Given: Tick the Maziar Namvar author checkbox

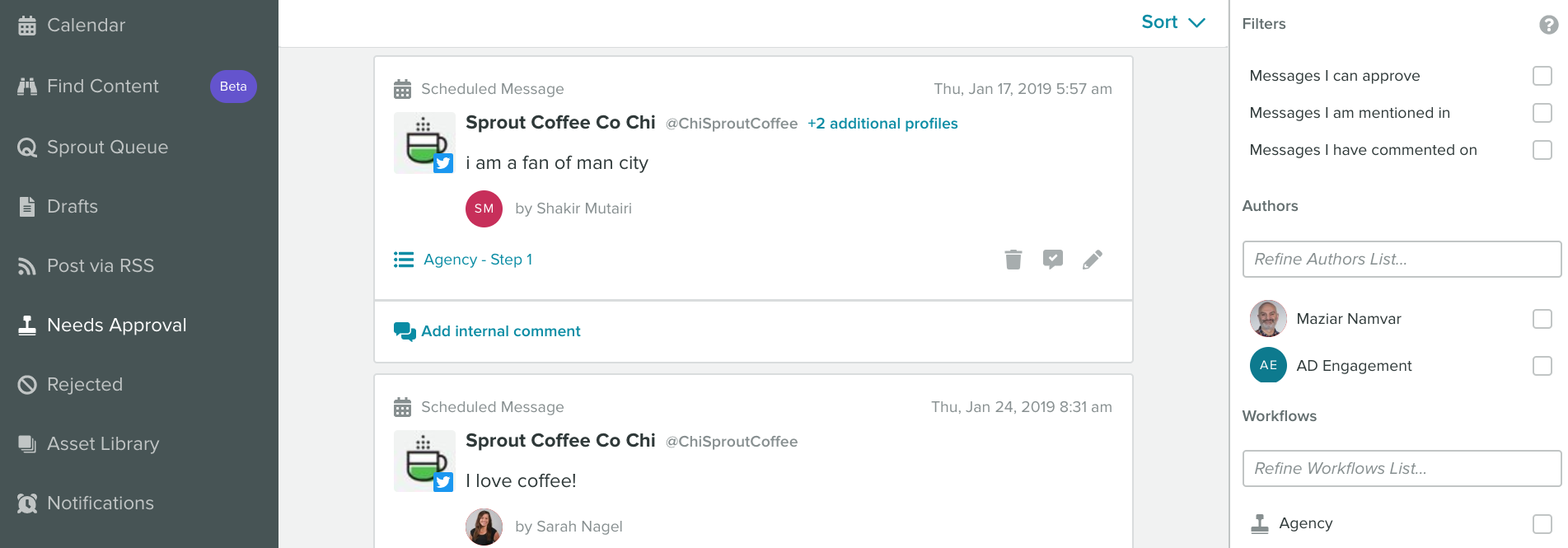Looking at the screenshot, I should coord(1542,319).
